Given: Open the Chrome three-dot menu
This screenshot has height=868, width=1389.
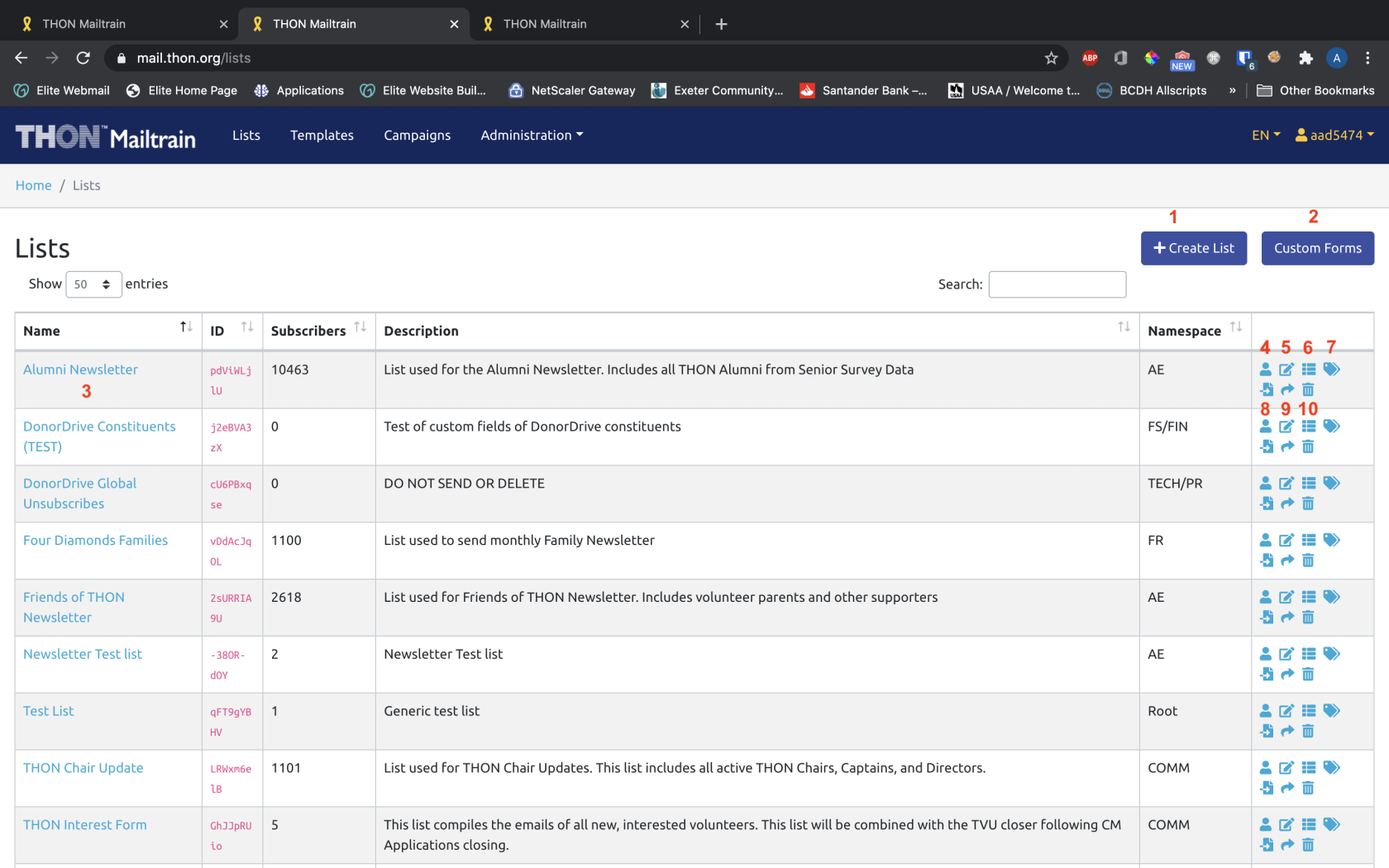Looking at the screenshot, I should point(1368,58).
